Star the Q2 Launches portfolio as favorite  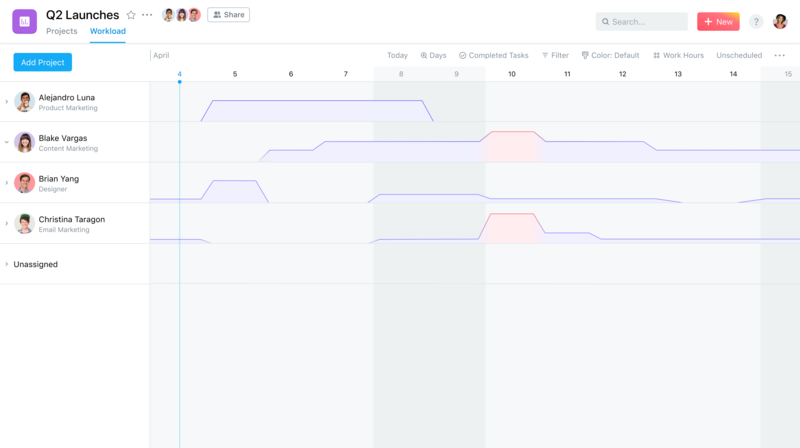coord(131,15)
